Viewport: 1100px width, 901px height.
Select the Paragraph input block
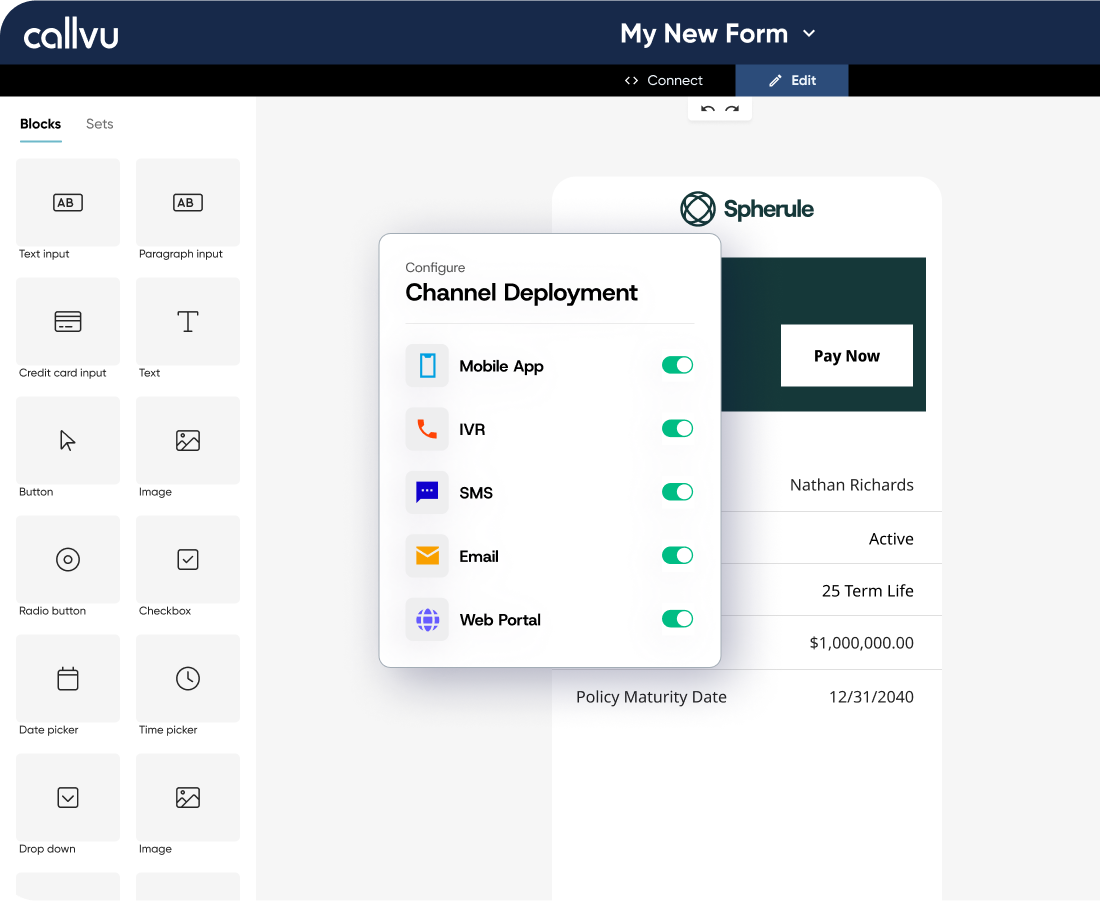(x=187, y=203)
